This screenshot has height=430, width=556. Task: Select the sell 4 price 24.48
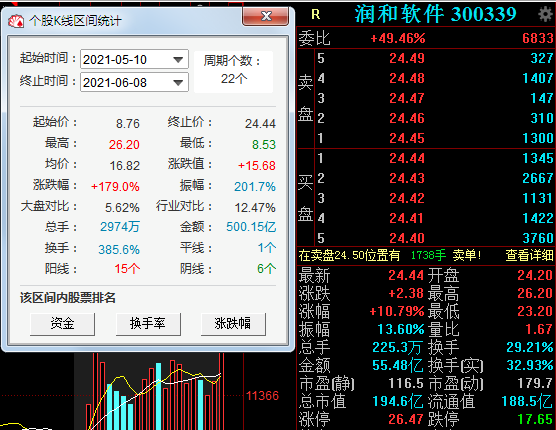[x=407, y=78]
